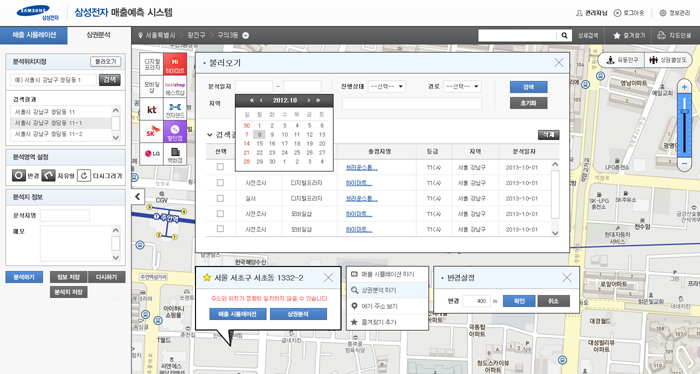This screenshot has height=374, width=700.
Task: Go to previous year in calendar
Action: tap(252, 101)
